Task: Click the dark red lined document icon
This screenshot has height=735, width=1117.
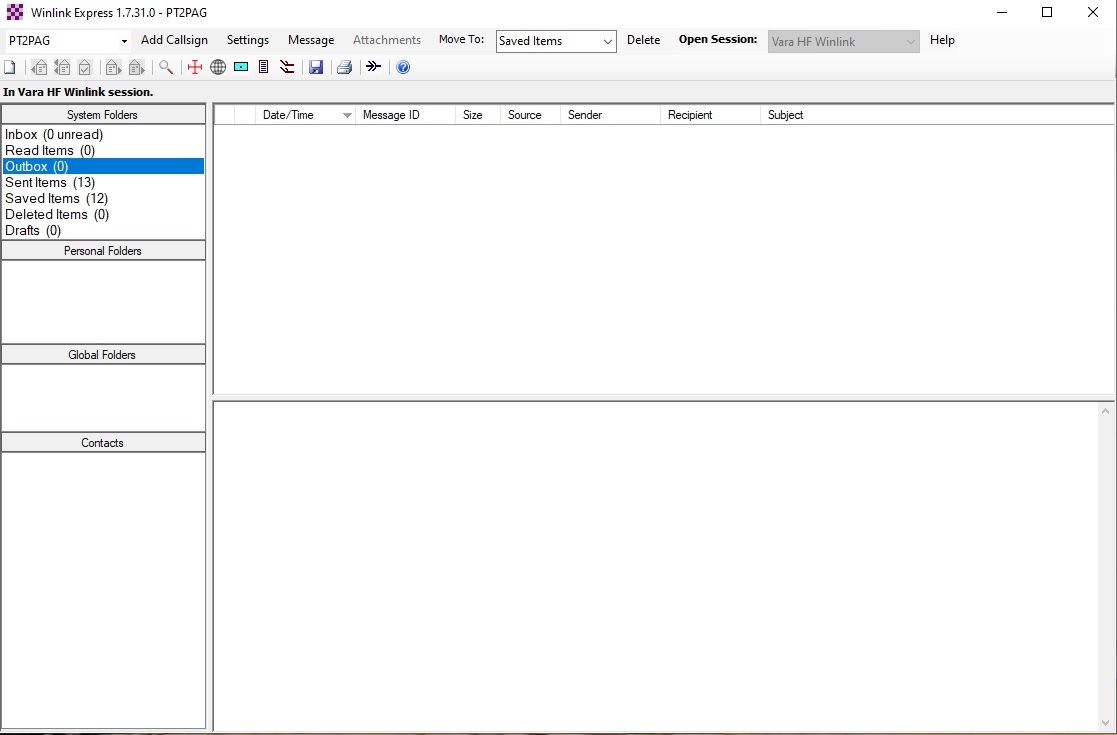Action: click(x=264, y=67)
